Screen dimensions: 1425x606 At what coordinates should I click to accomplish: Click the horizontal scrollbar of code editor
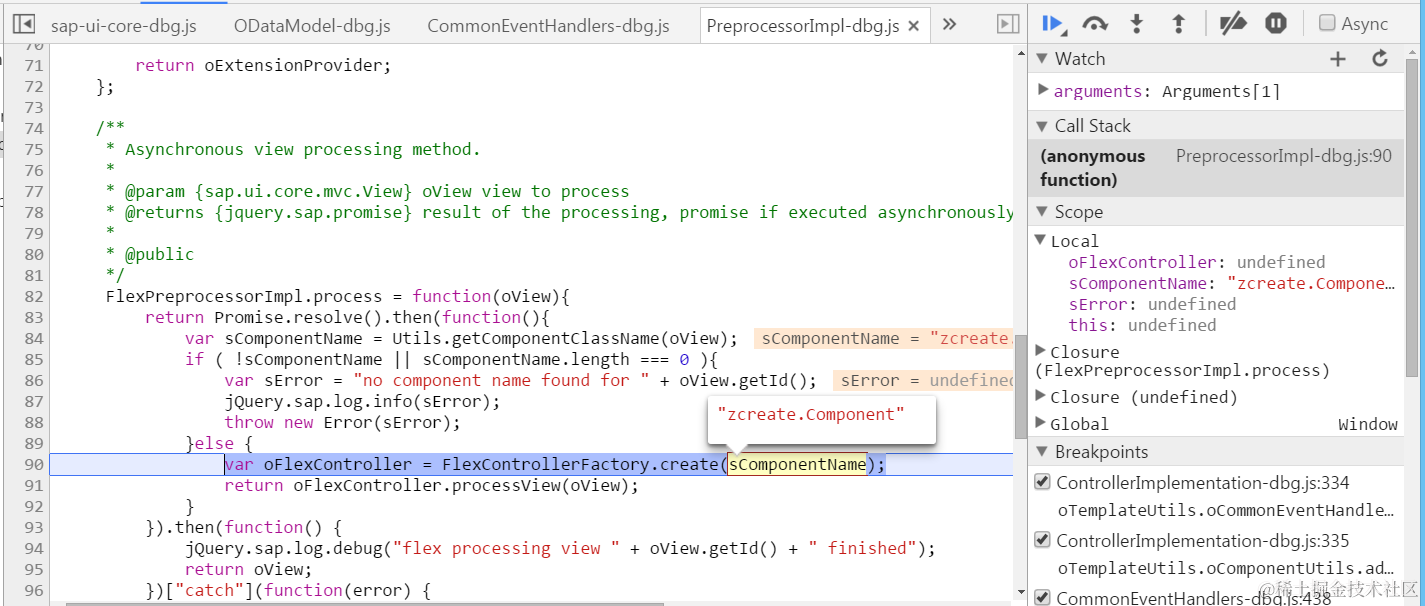(x=364, y=603)
